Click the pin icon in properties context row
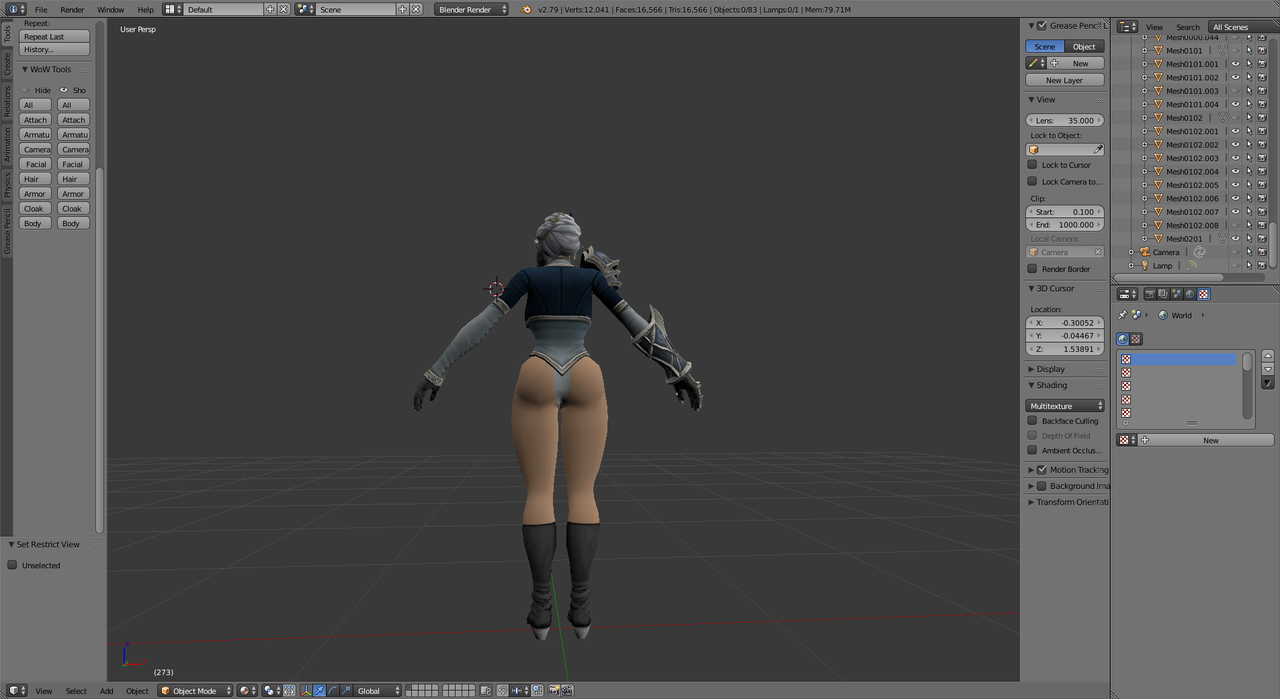 (1122, 315)
